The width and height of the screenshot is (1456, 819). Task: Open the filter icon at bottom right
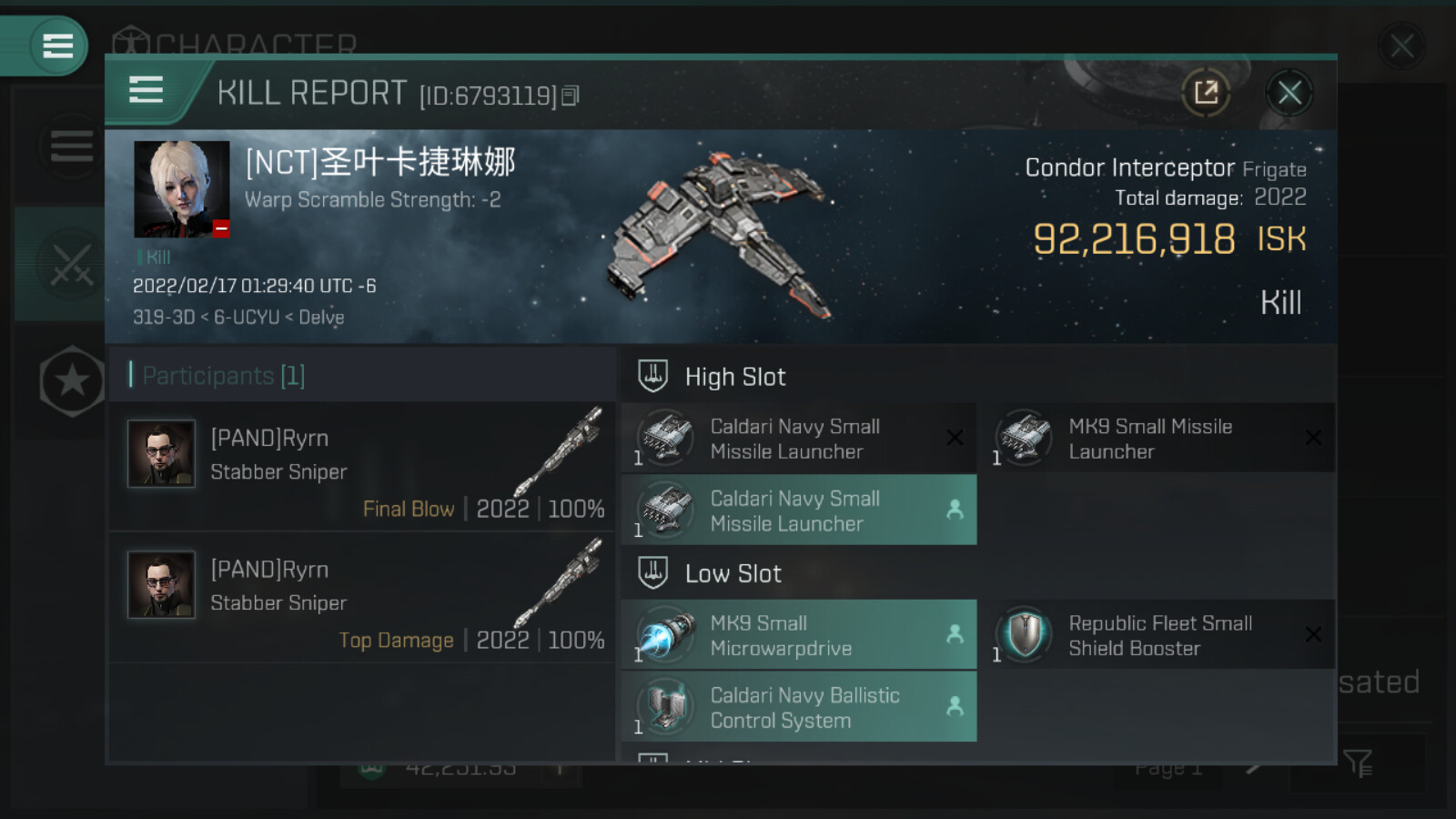[x=1357, y=763]
